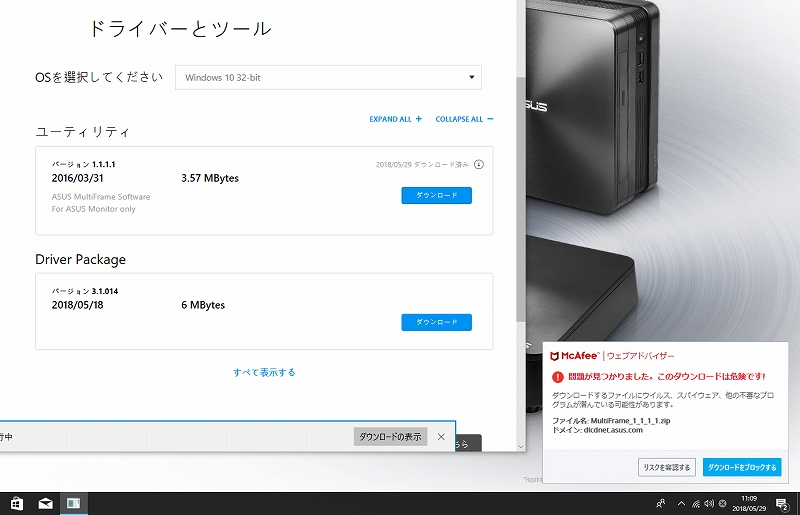Click the page vertical scrollbar thumb
Viewport: 800px width, 515px height.
click(520, 199)
